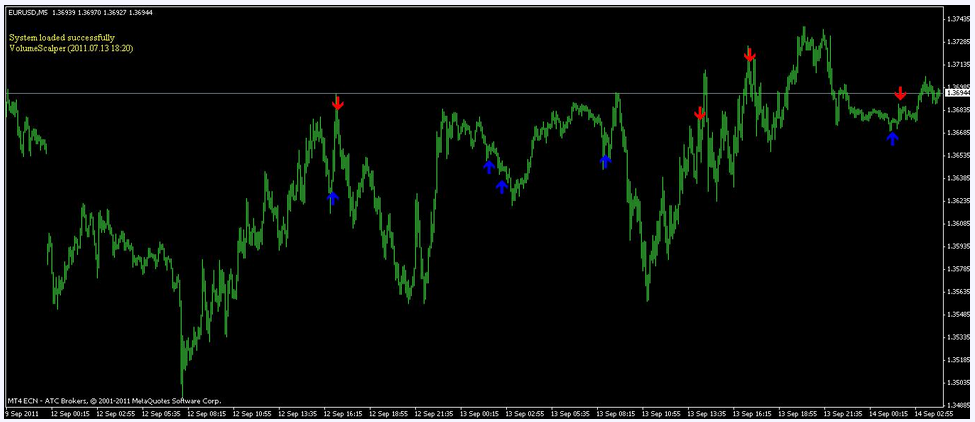Click the highest red sell arrow near 13 Sep 16:15
The image size is (975, 422).
point(750,55)
